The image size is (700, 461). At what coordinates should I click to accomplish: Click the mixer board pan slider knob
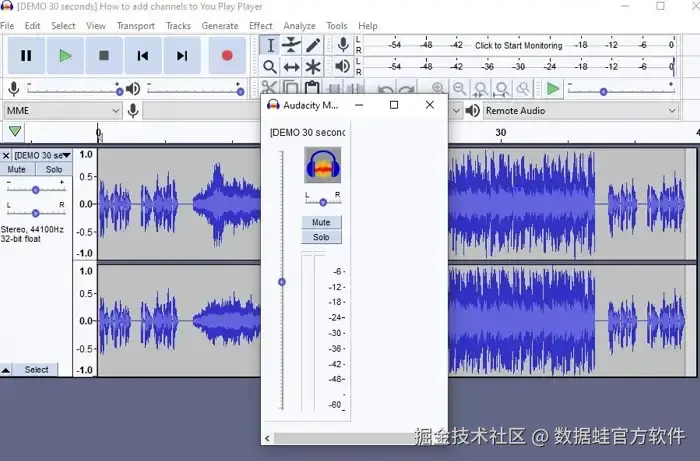(323, 203)
